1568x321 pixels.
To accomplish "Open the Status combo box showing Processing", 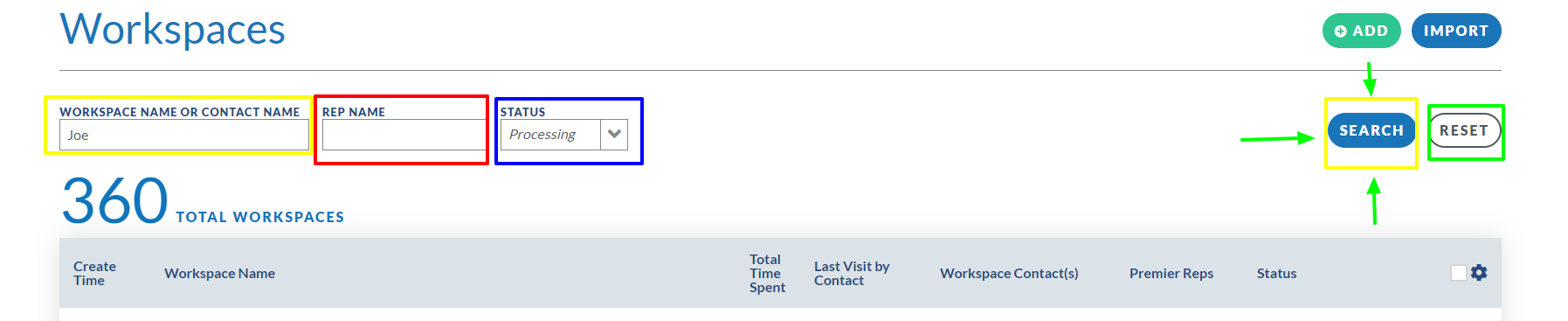I will pos(564,135).
